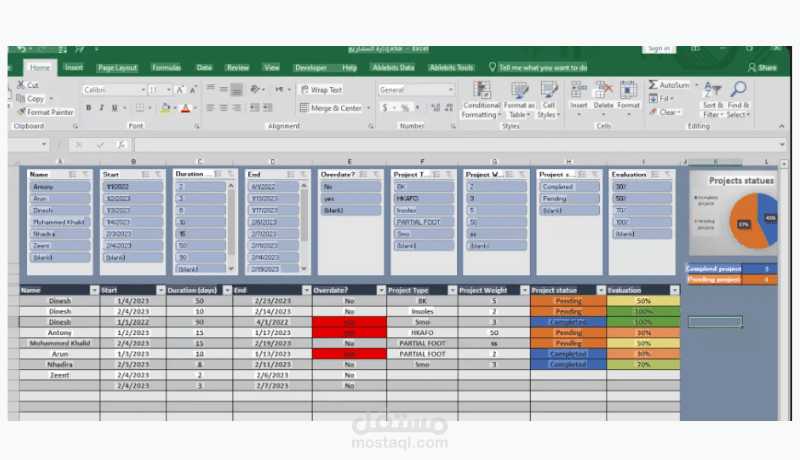Toggle multi-select on the Overdate? slicer
The width and height of the screenshot is (800, 460).
[363, 174]
